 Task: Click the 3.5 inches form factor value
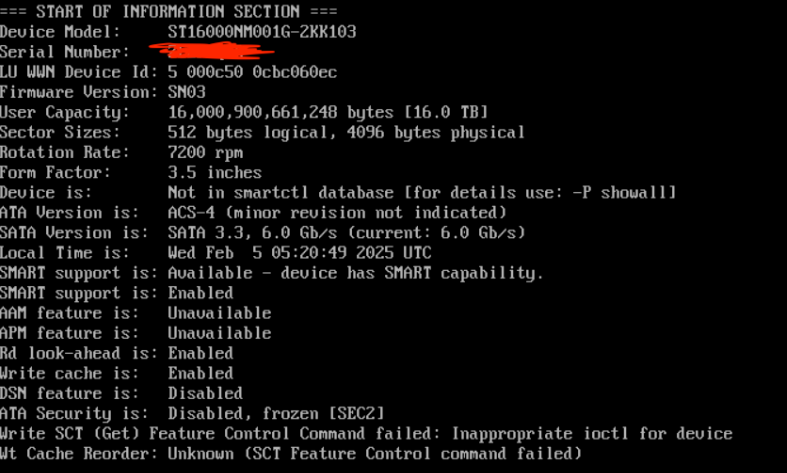click(214, 172)
